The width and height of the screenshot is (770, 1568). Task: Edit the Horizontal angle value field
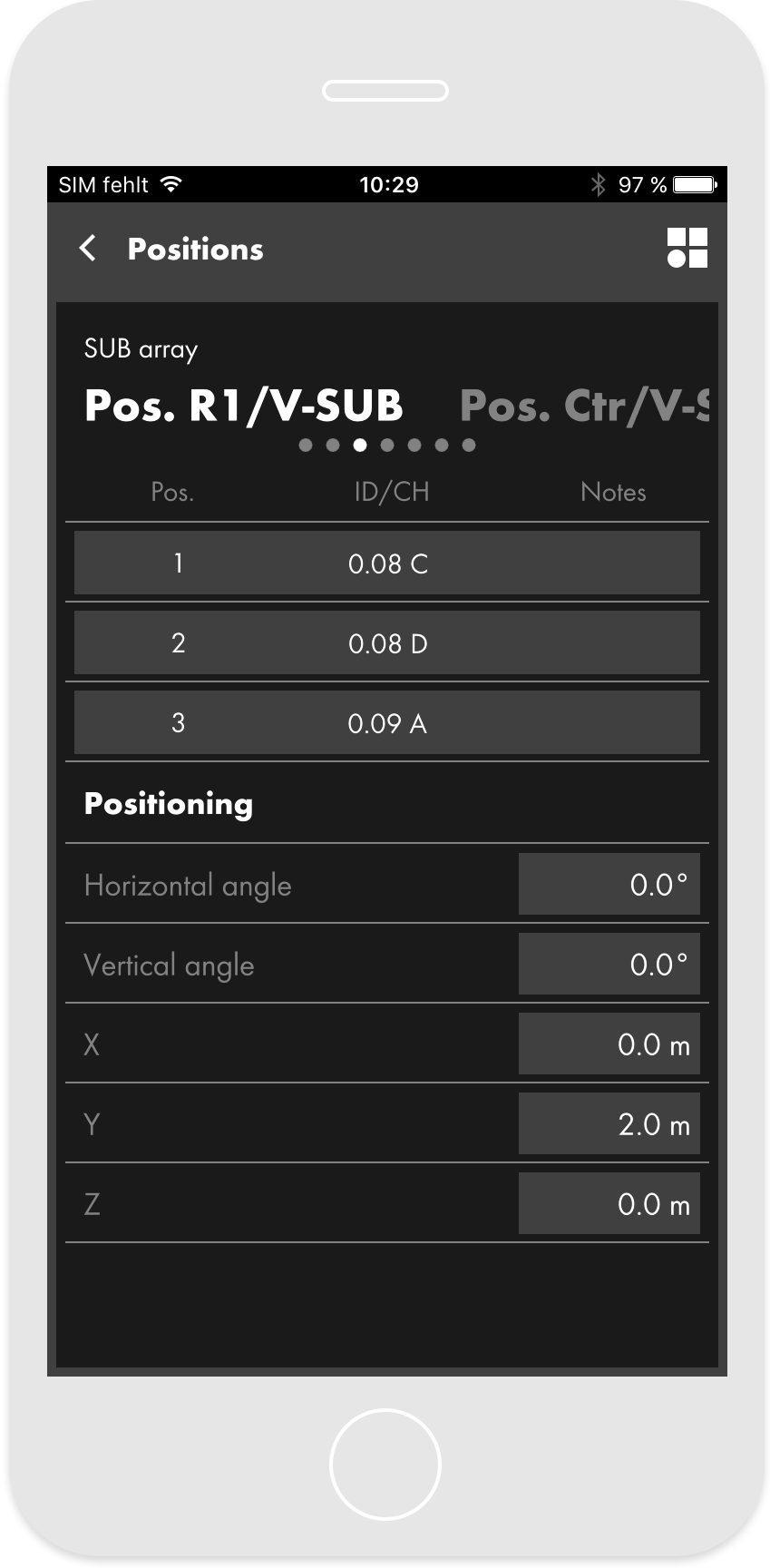point(609,884)
